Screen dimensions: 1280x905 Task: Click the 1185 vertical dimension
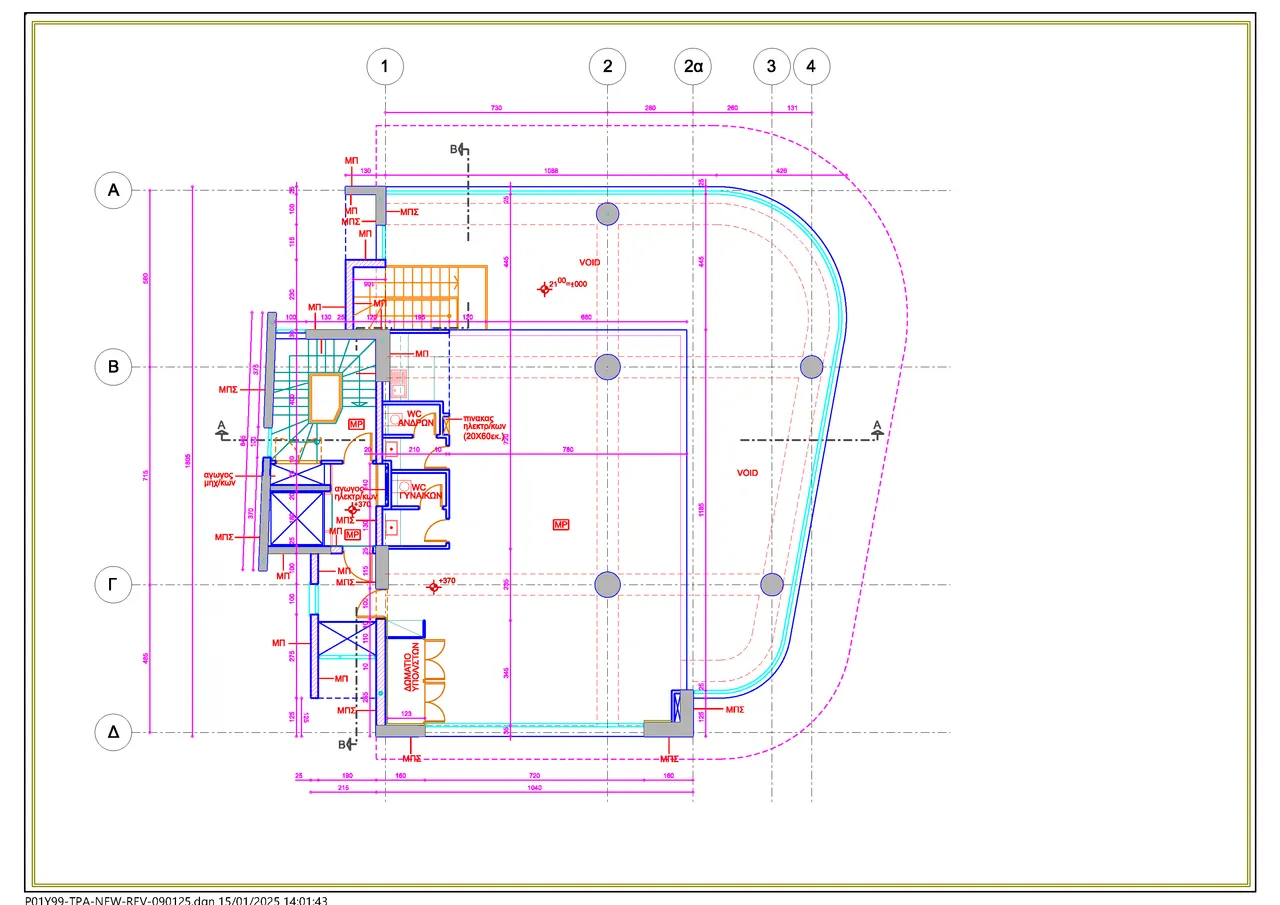[x=703, y=509]
